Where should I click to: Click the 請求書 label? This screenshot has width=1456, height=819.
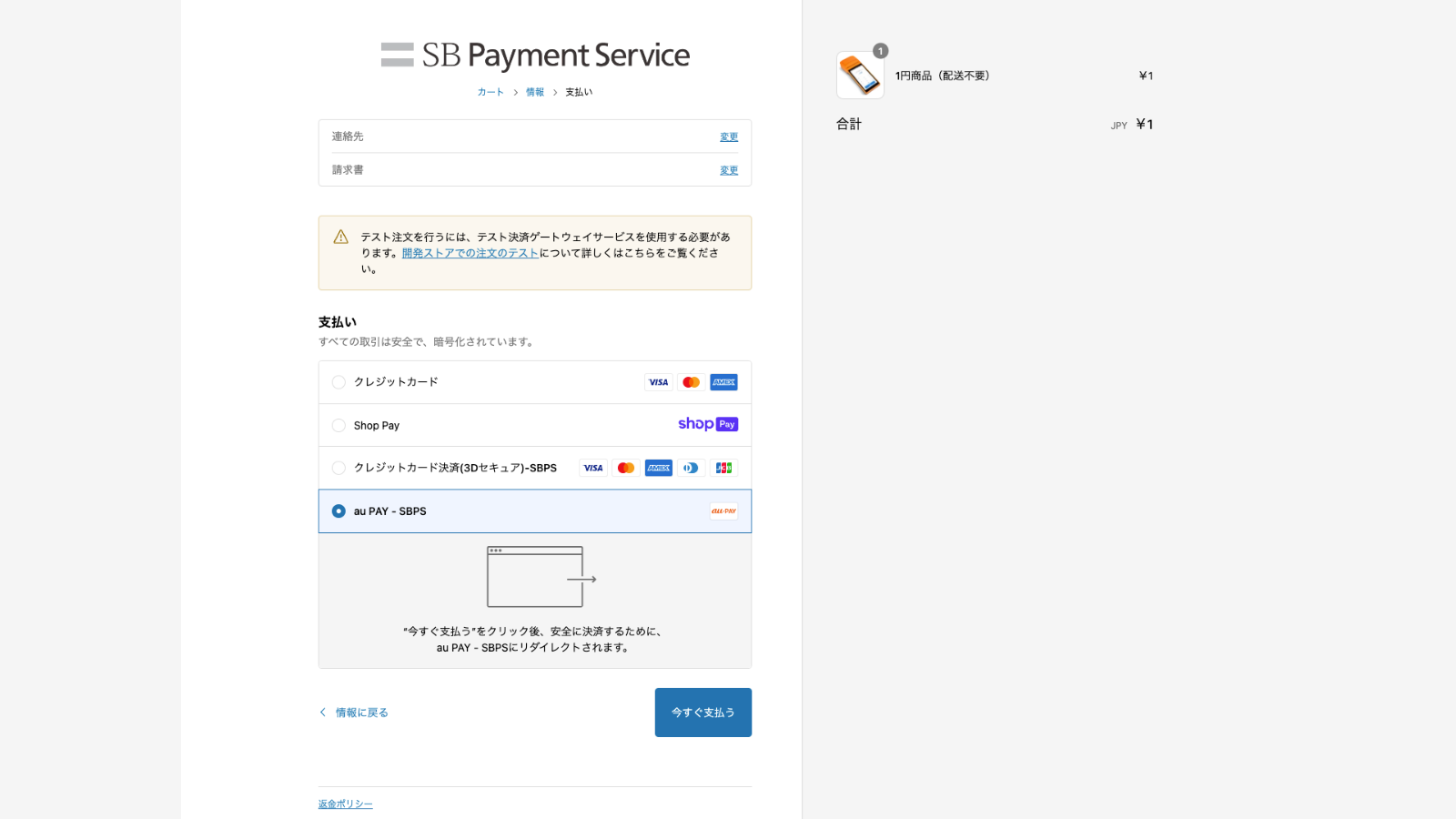pos(348,170)
